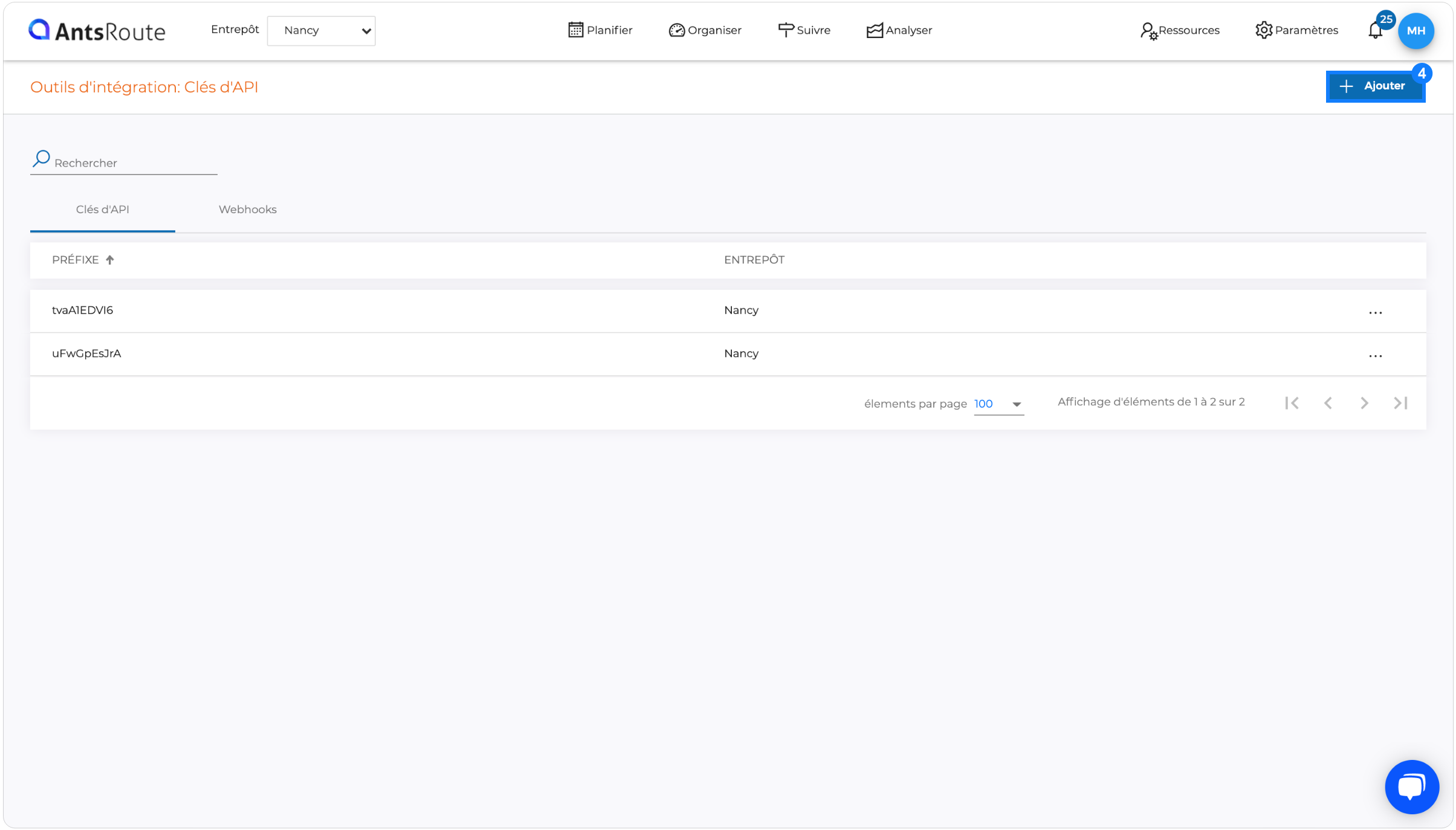Open the Suivre menu
The width and height of the screenshot is (1456, 830).
[x=804, y=30]
